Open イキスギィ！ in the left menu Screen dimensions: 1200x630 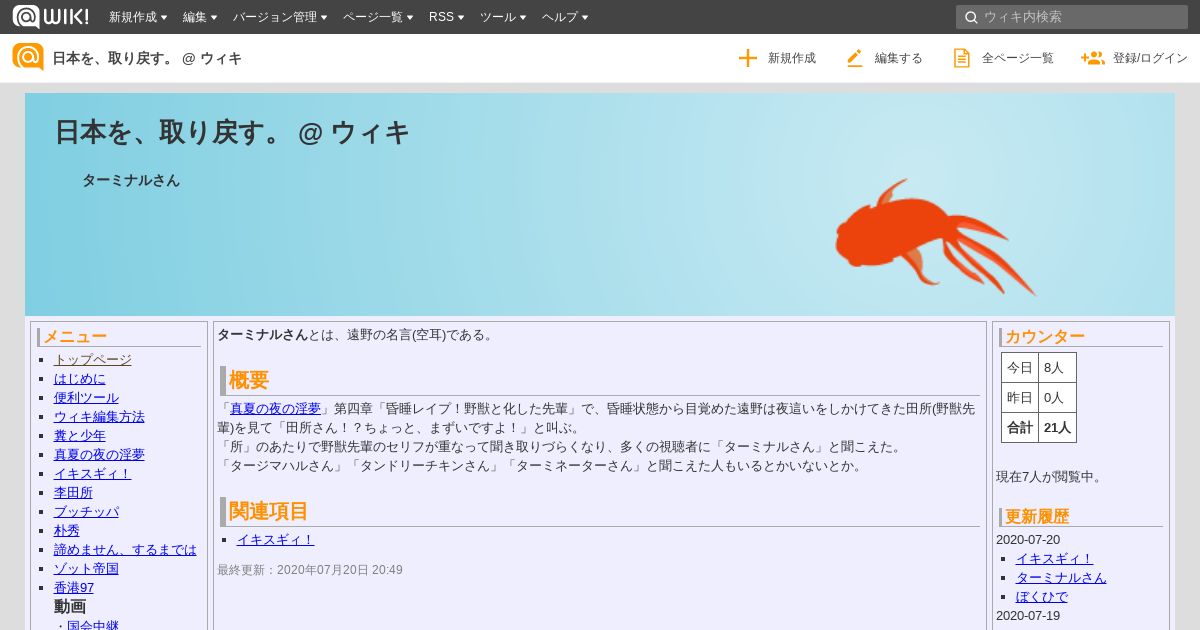pyautogui.click(x=92, y=473)
